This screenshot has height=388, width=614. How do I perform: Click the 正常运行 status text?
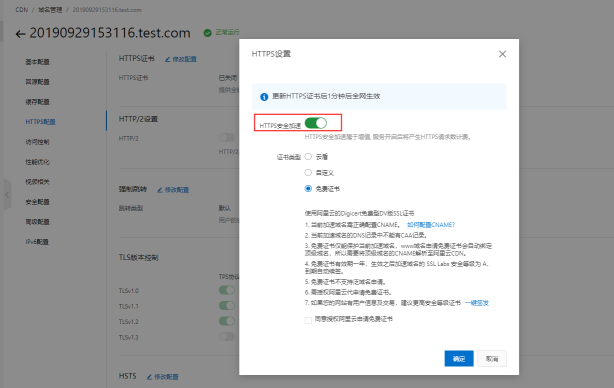(228, 32)
